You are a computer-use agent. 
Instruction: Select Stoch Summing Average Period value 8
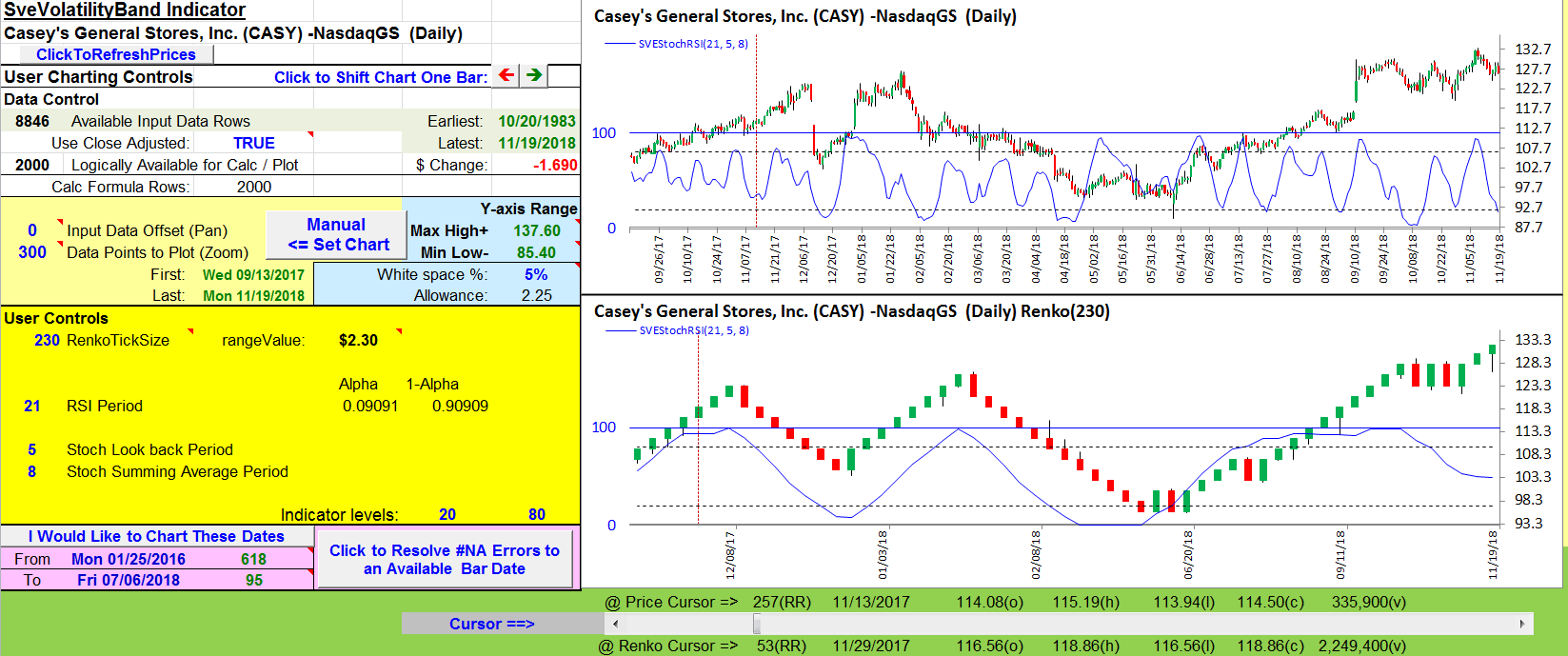pos(32,471)
